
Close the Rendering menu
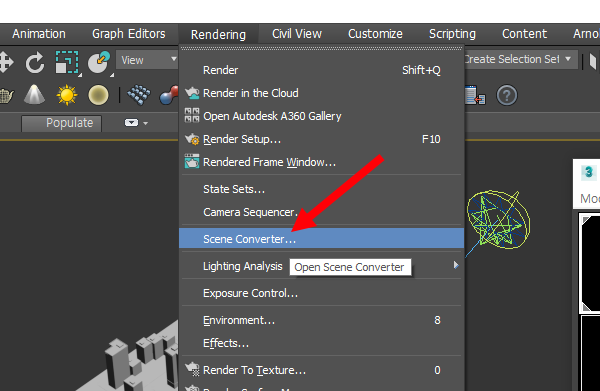click(218, 34)
